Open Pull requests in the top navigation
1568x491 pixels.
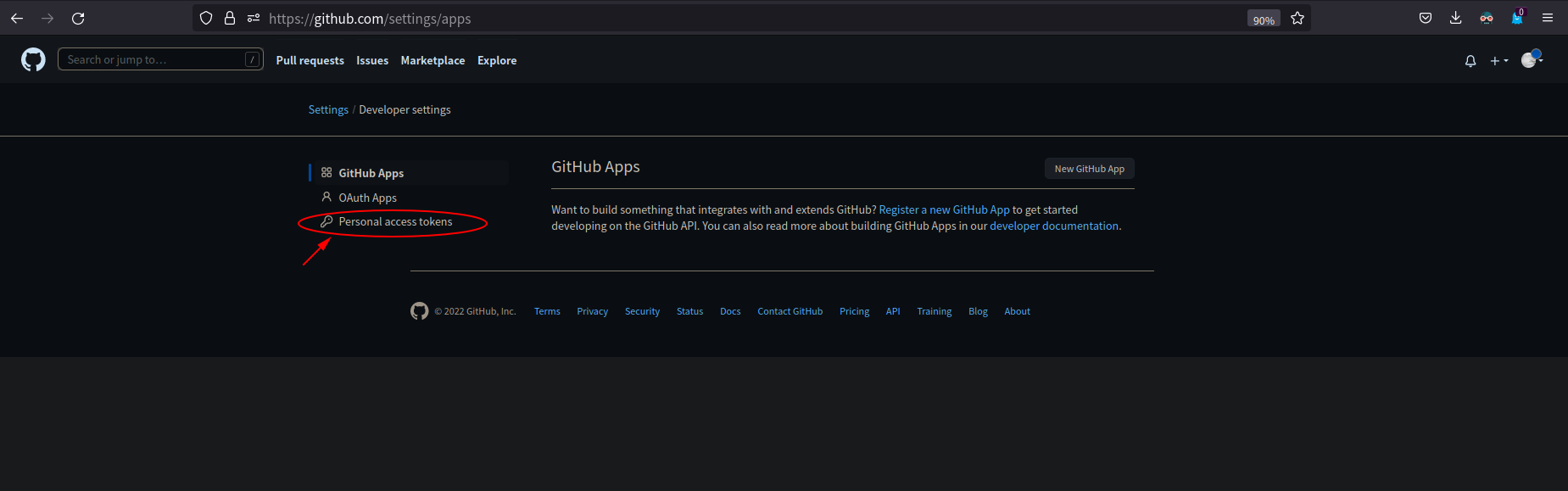310,60
